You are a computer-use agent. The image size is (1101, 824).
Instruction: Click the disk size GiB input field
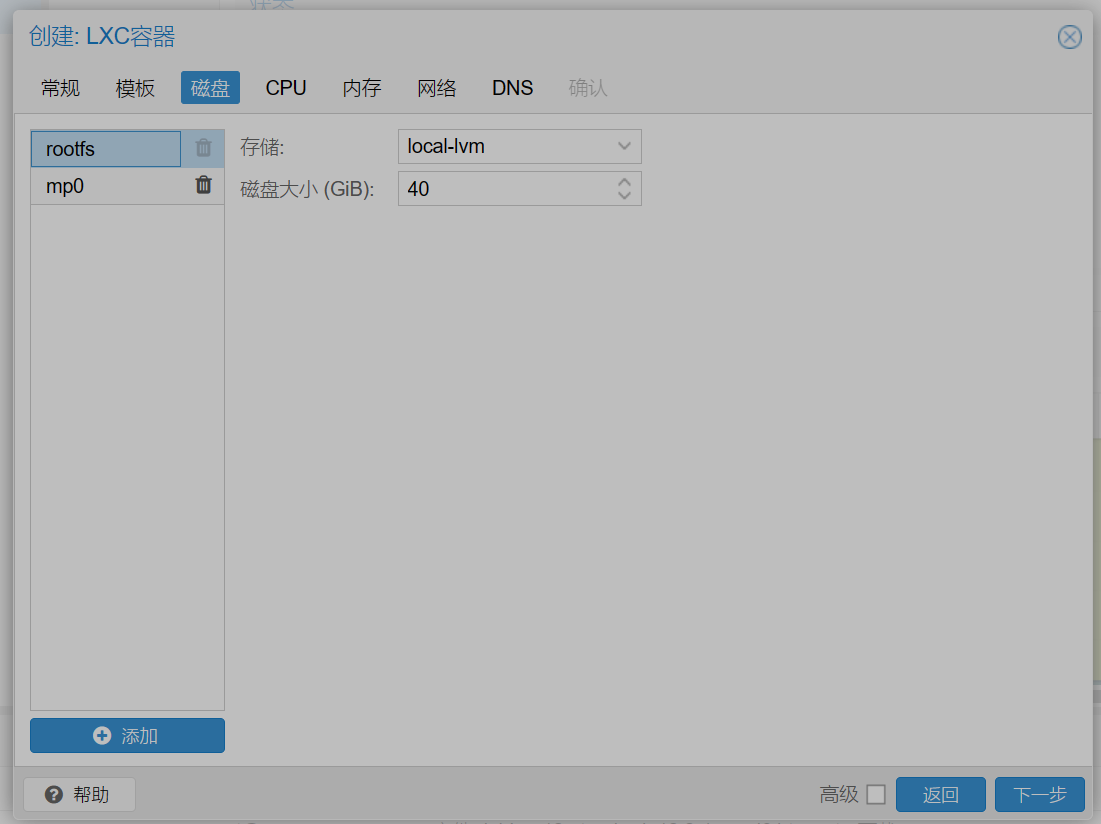pos(507,189)
